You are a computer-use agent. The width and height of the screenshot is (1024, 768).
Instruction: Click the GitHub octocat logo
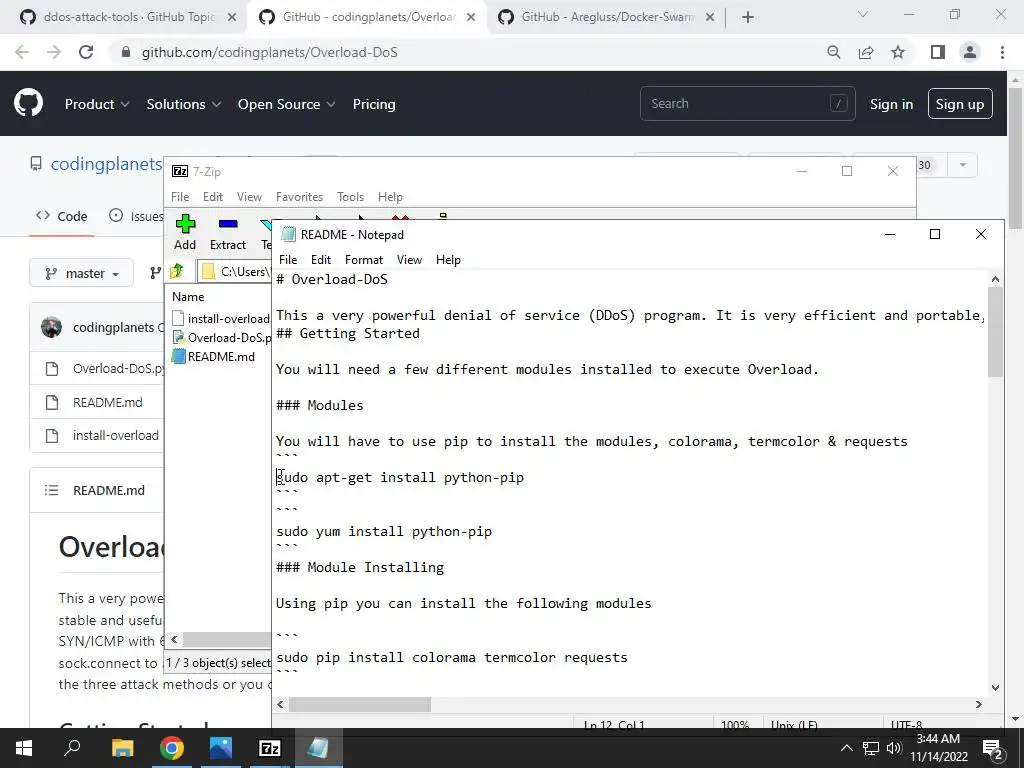pos(28,104)
